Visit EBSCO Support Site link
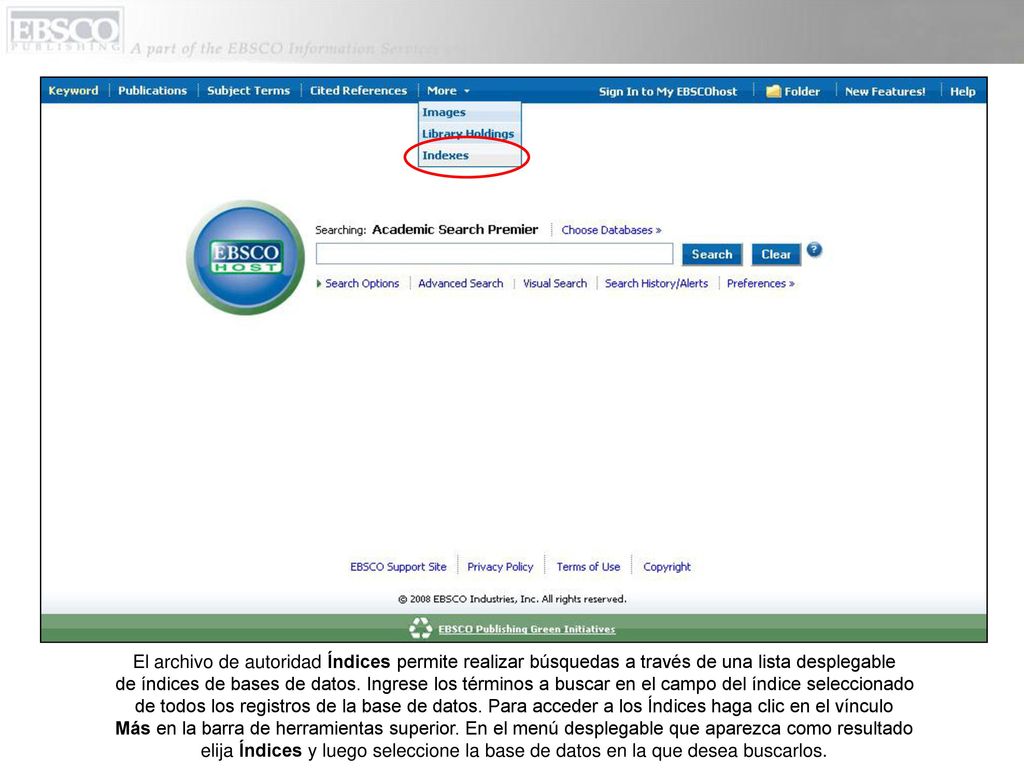Viewport: 1024px width, 768px height. click(398, 567)
